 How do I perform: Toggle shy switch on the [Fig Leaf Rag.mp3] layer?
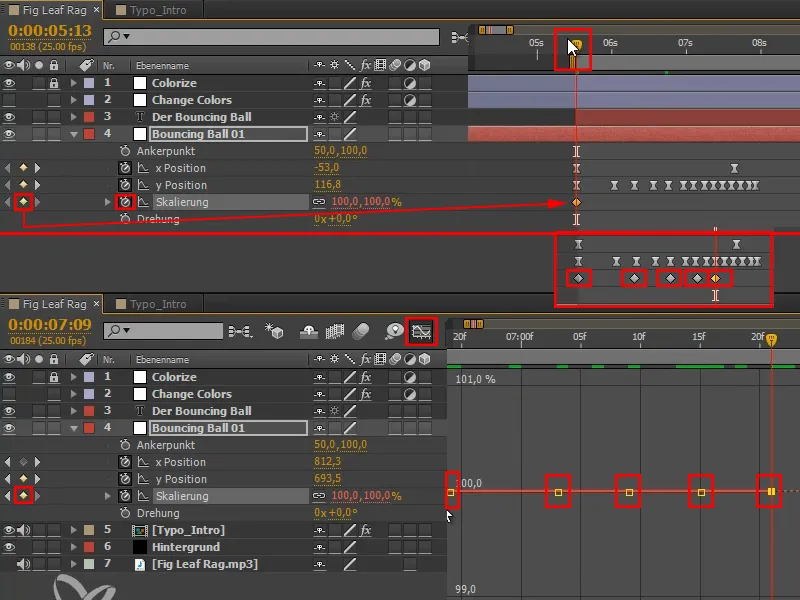click(x=319, y=564)
